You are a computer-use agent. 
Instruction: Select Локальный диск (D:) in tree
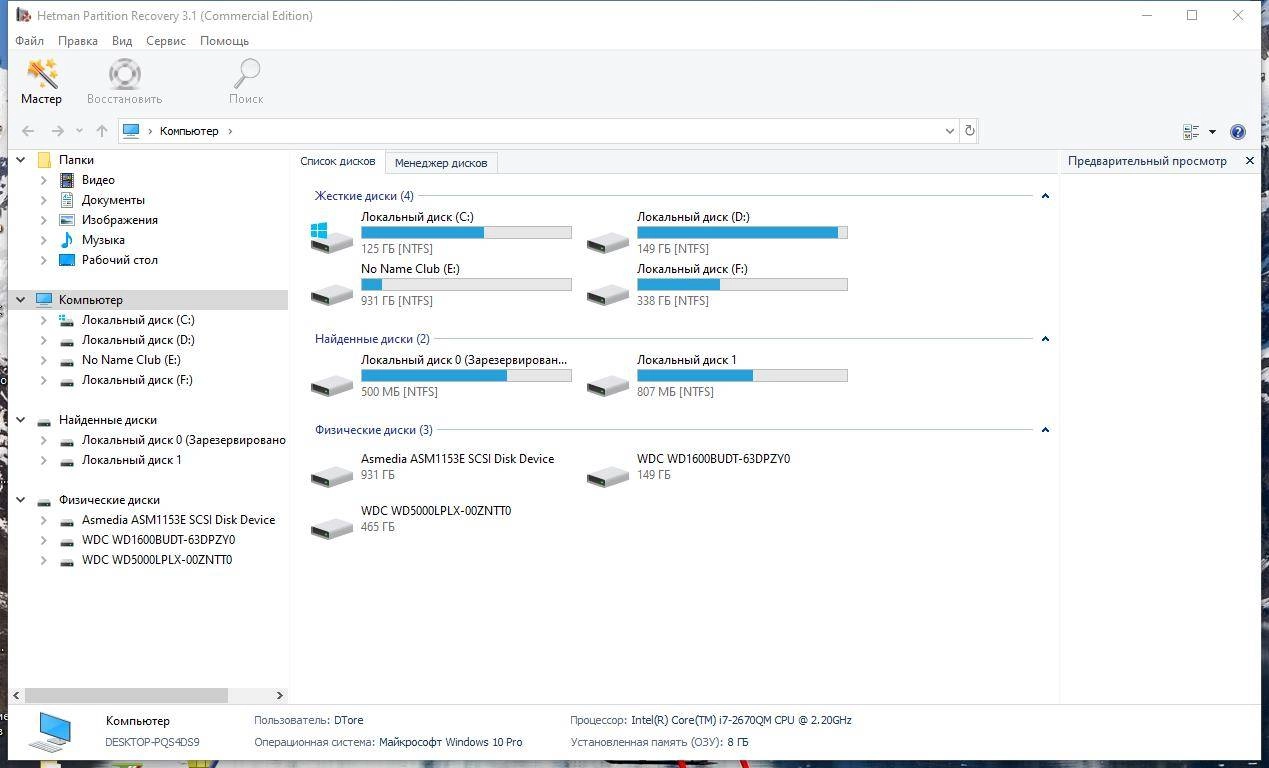coord(138,340)
